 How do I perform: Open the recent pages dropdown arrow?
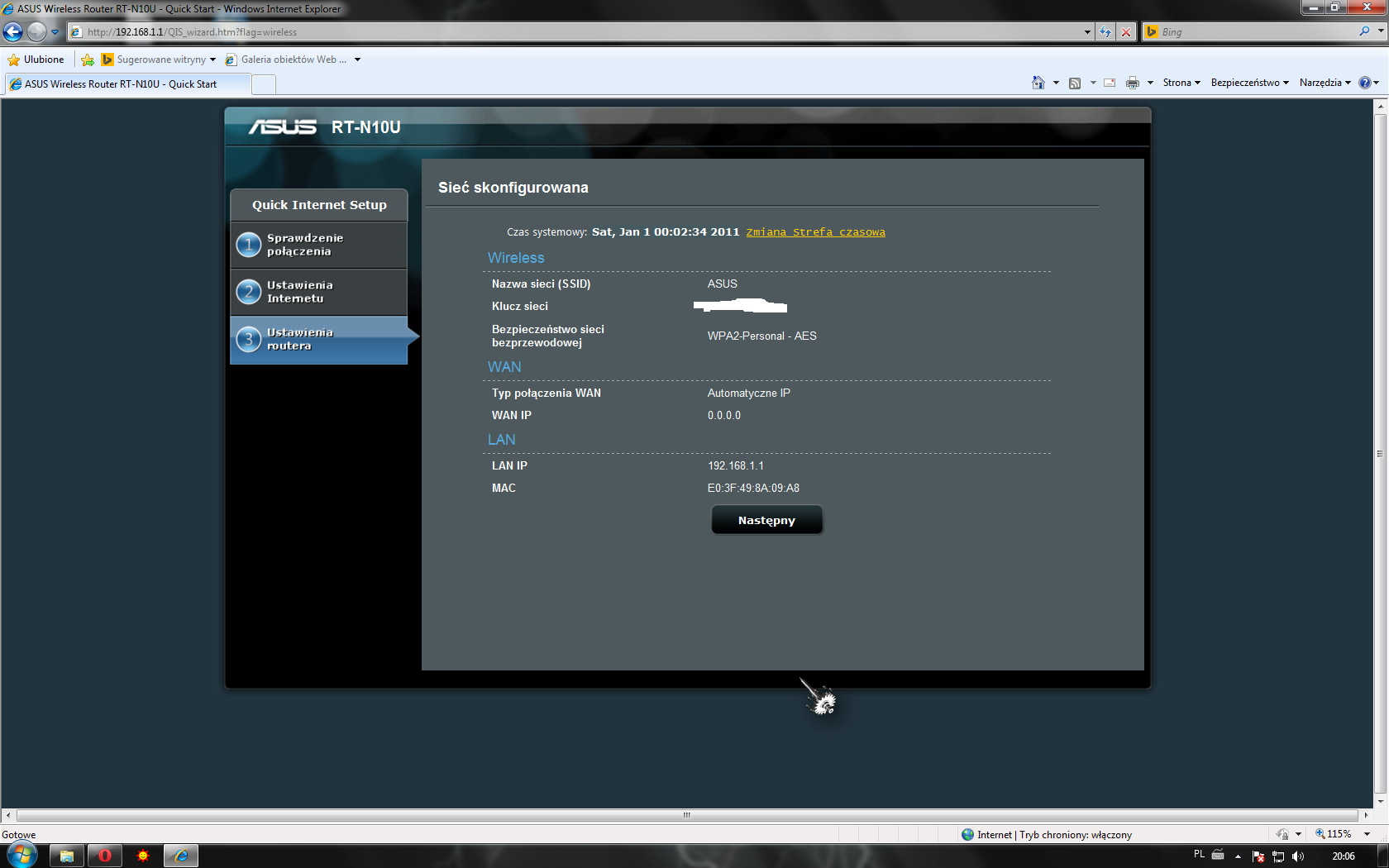click(55, 32)
